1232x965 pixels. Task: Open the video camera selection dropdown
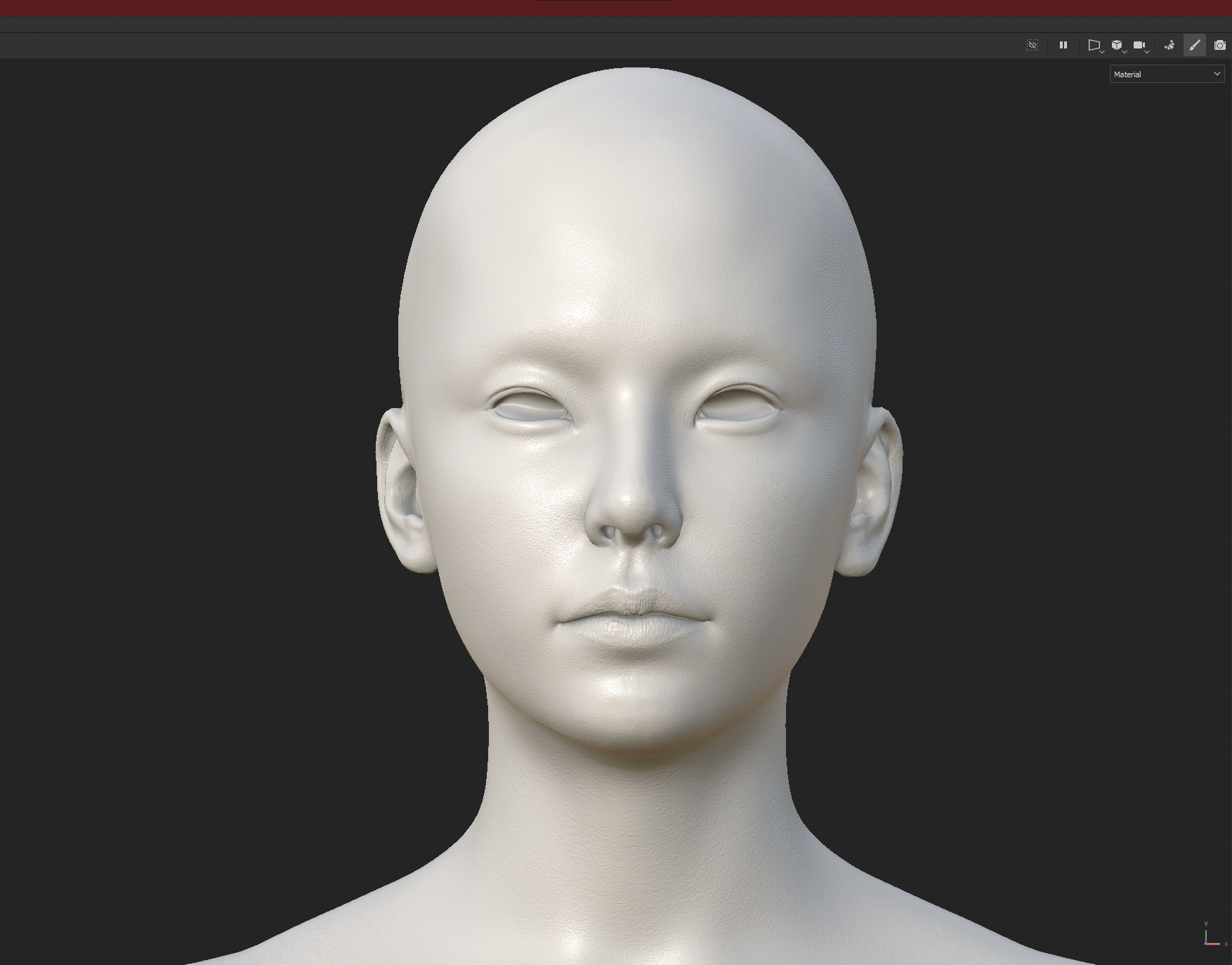point(1141,46)
